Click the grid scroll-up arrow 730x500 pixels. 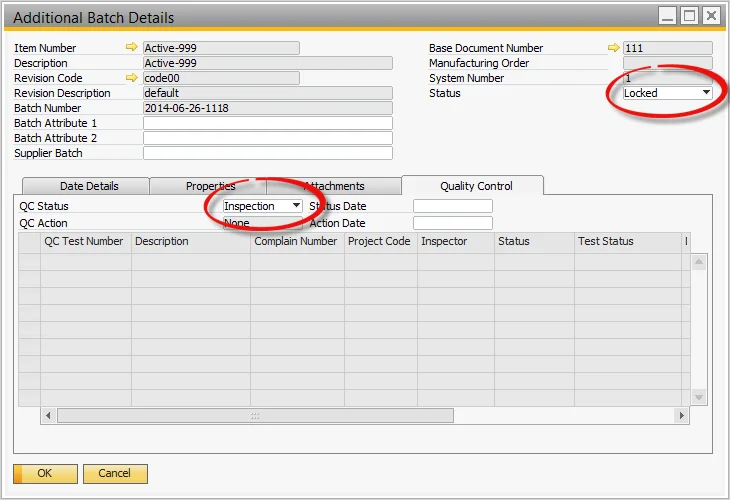[699, 262]
